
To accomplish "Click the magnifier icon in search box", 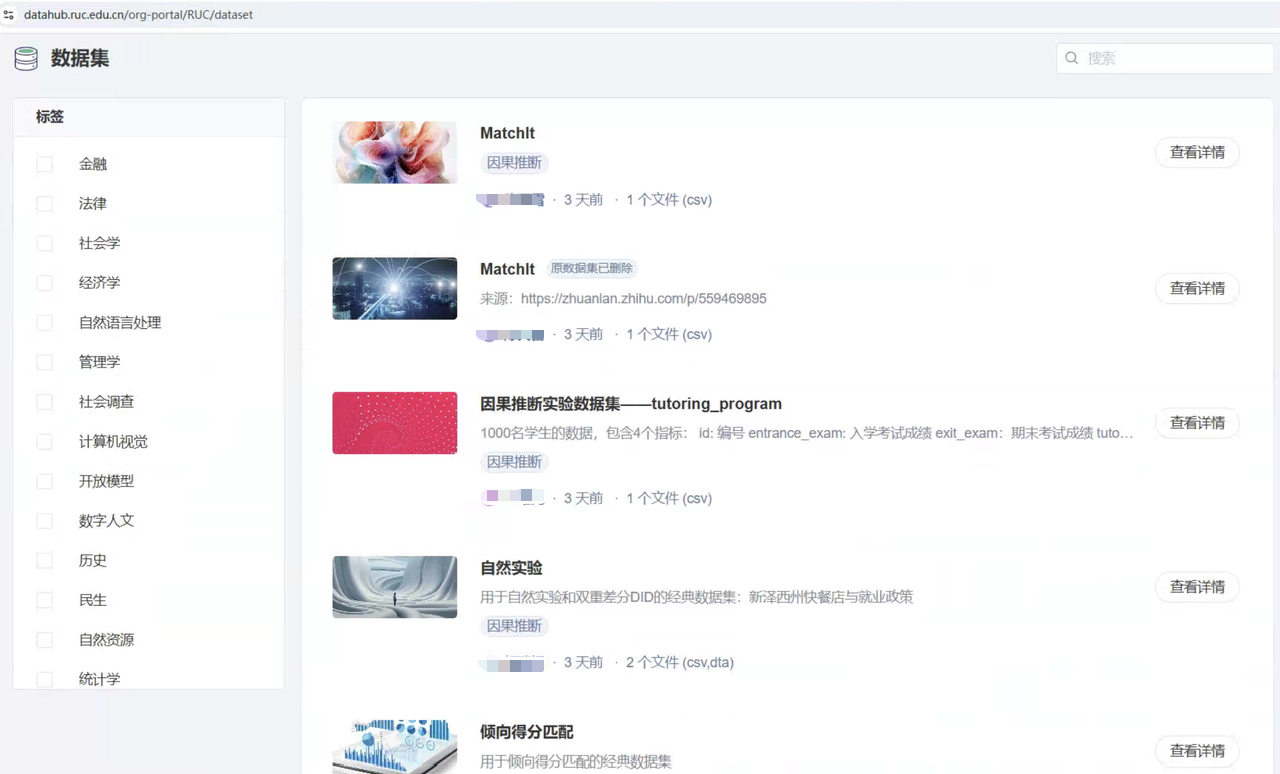I will 1072,58.
